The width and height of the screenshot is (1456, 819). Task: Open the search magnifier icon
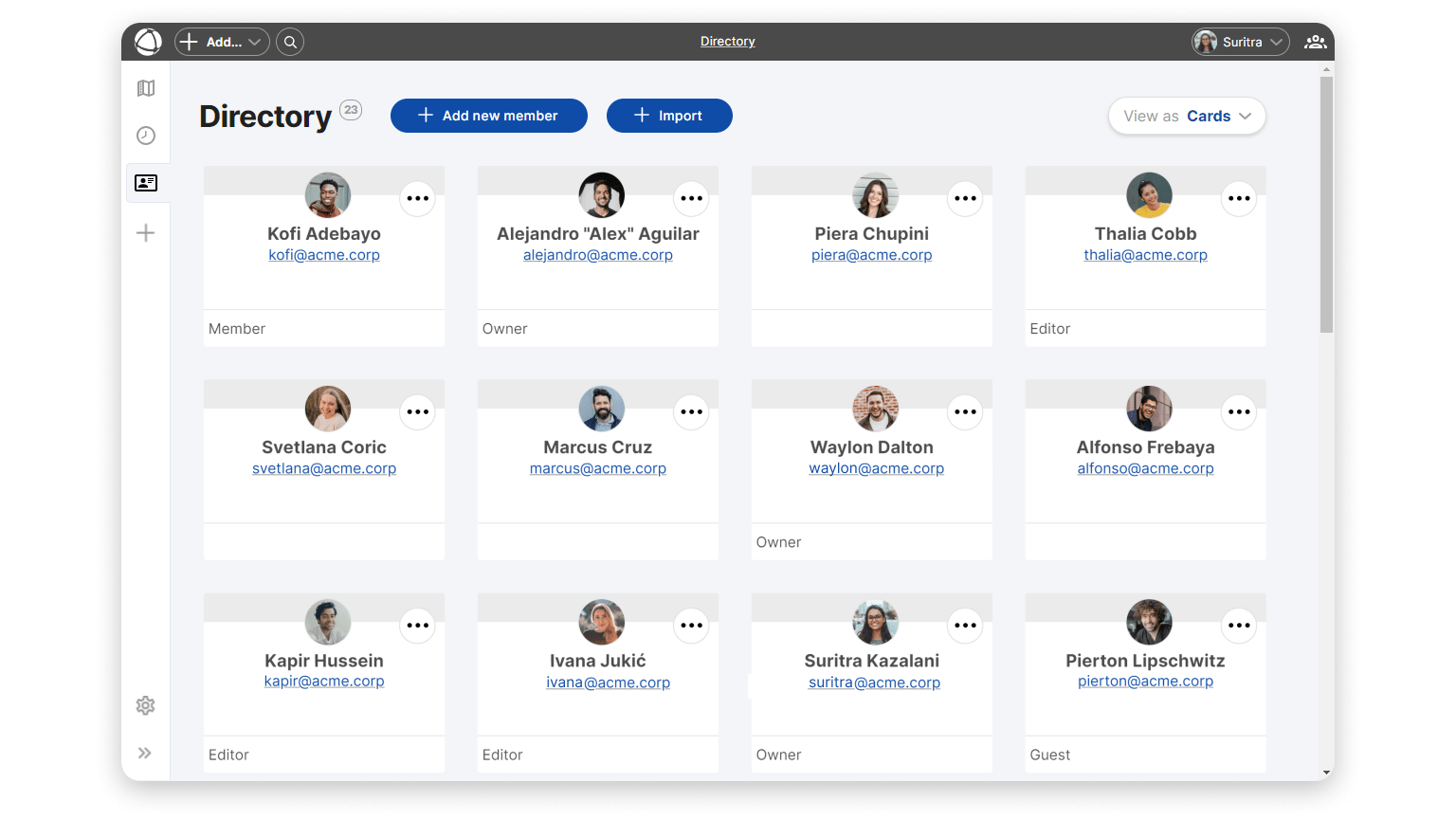[290, 42]
